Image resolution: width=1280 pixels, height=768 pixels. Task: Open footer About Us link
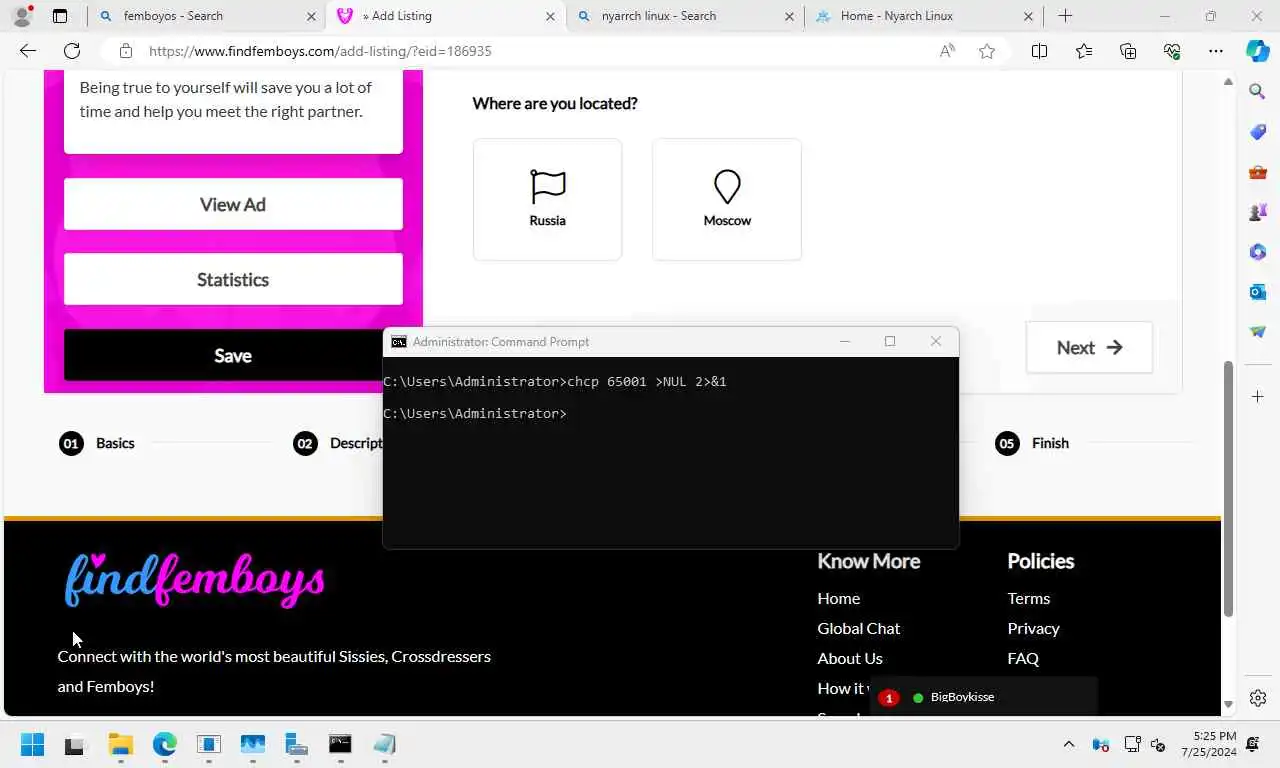click(x=849, y=658)
